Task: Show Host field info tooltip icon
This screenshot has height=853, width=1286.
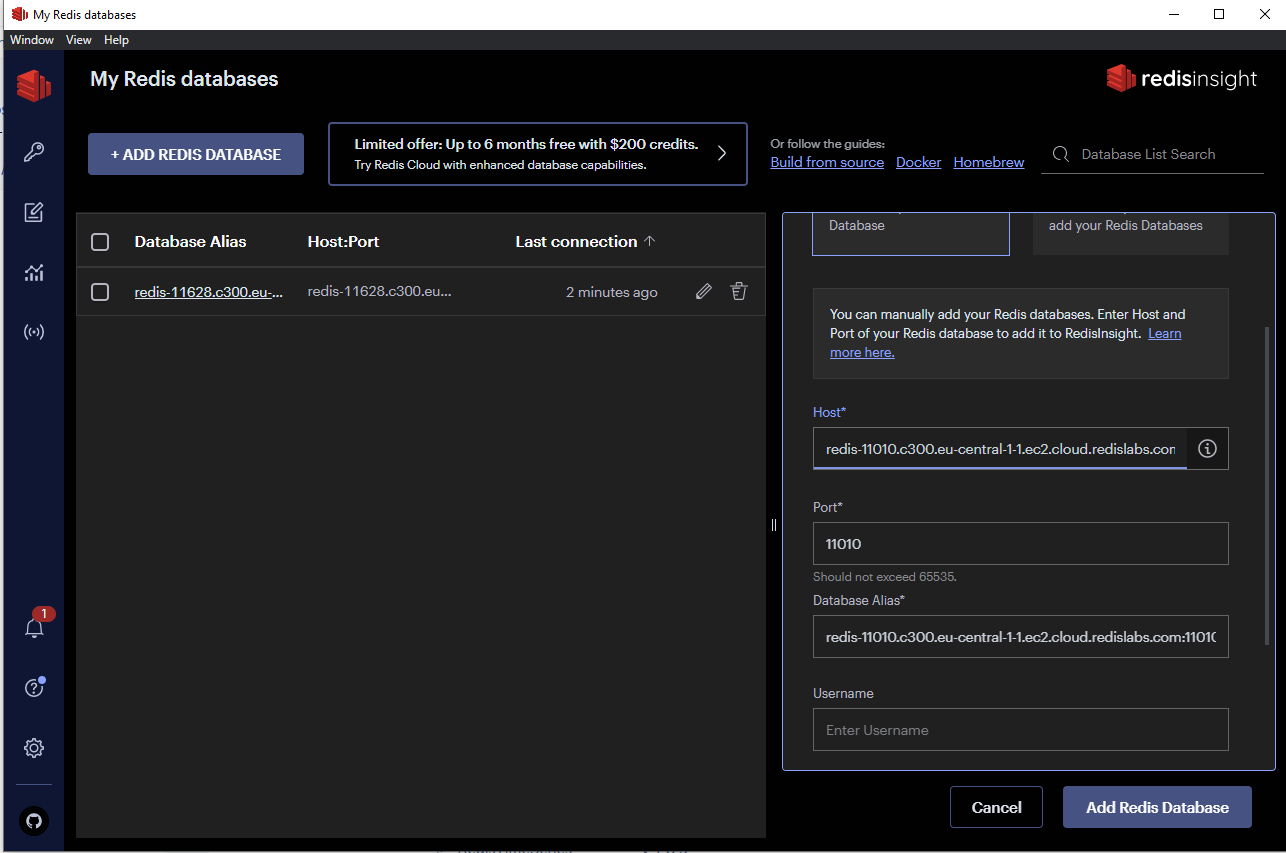Action: pos(1207,449)
